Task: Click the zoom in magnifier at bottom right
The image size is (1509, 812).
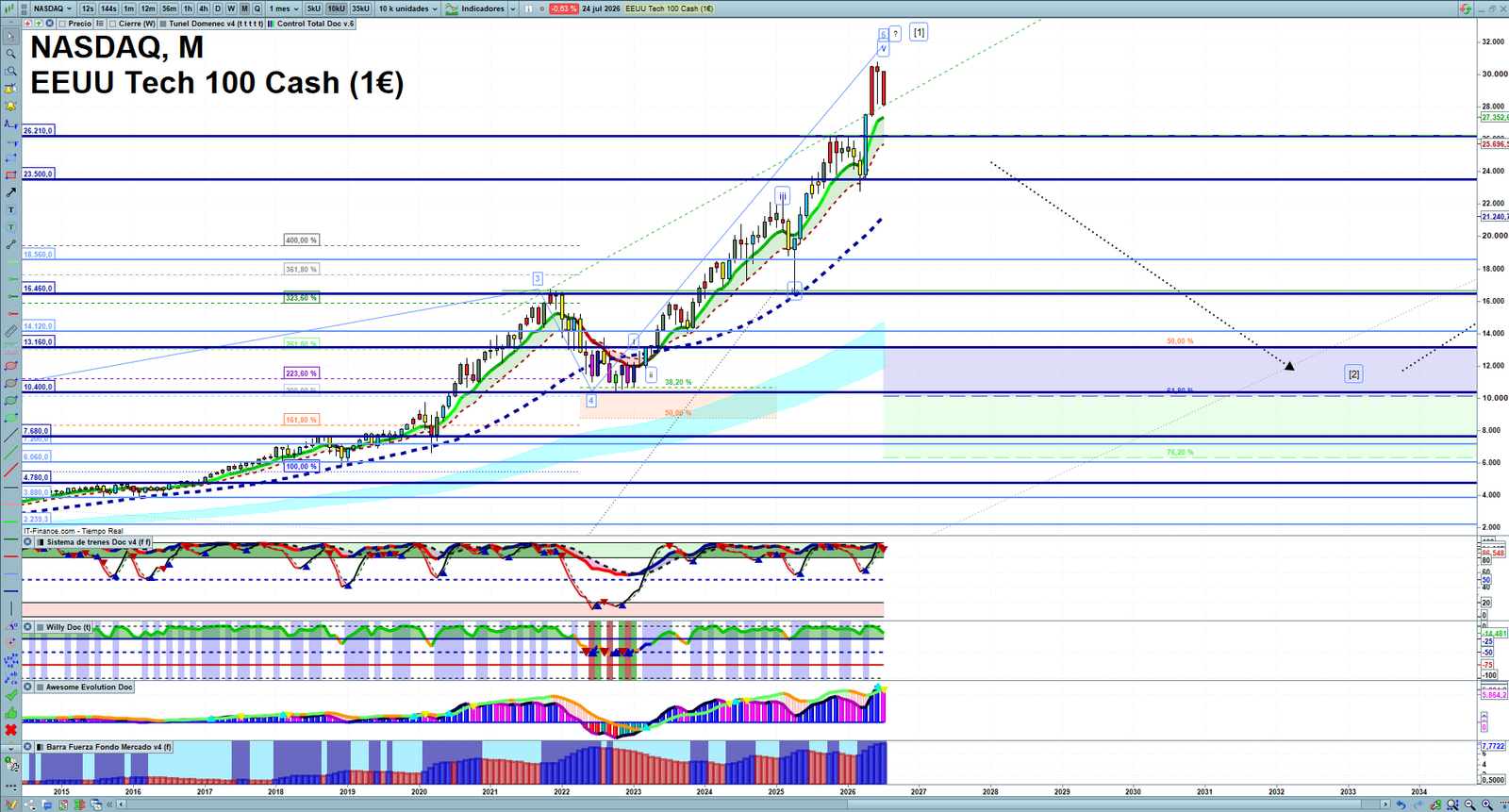Action: (x=1486, y=804)
